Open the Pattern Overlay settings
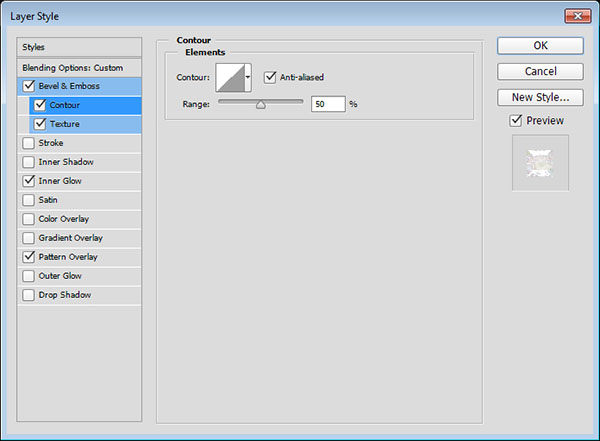 [79, 257]
